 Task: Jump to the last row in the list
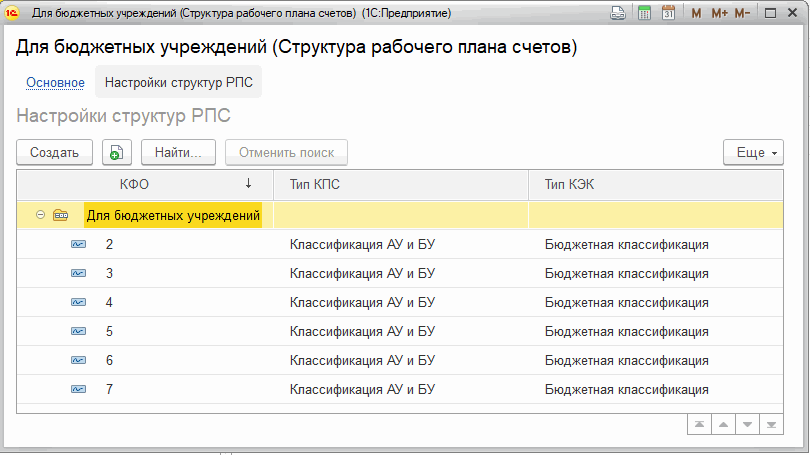(x=772, y=425)
